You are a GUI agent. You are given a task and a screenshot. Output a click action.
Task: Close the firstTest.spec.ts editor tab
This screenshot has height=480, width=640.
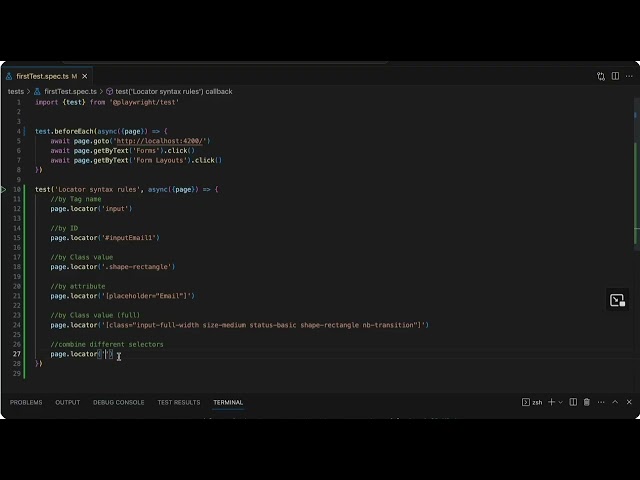point(84,76)
